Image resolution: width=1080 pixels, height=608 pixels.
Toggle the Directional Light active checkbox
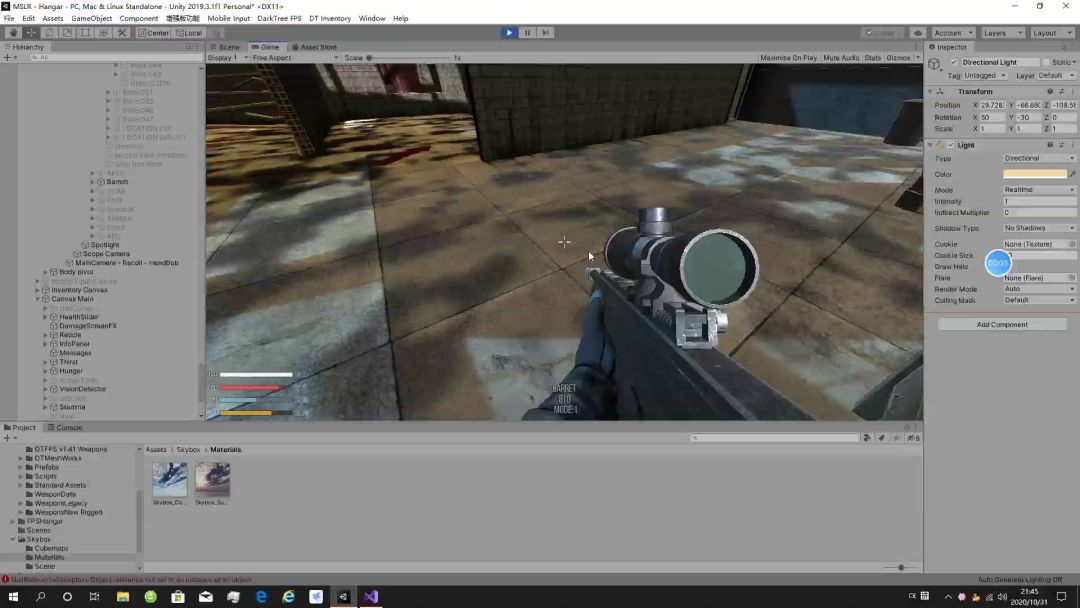click(x=954, y=62)
